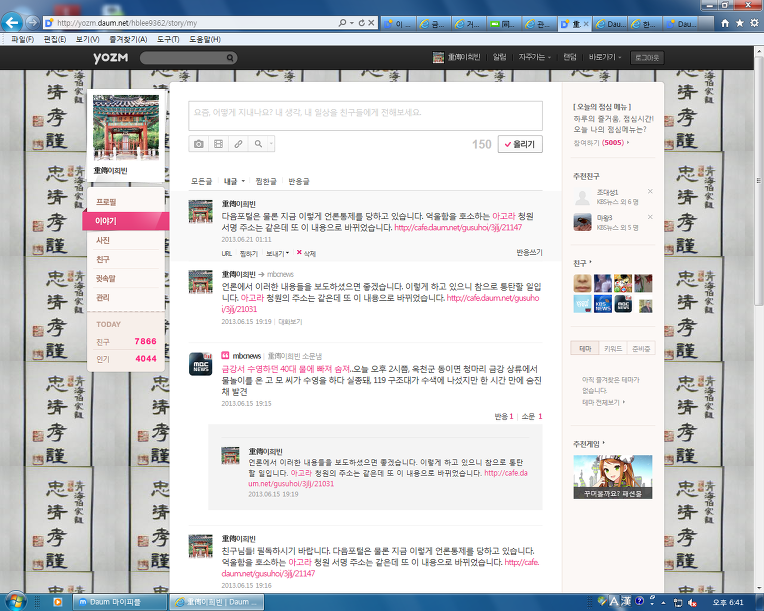Click the yozm search magnifier icon
The image size is (764, 611).
[230, 58]
